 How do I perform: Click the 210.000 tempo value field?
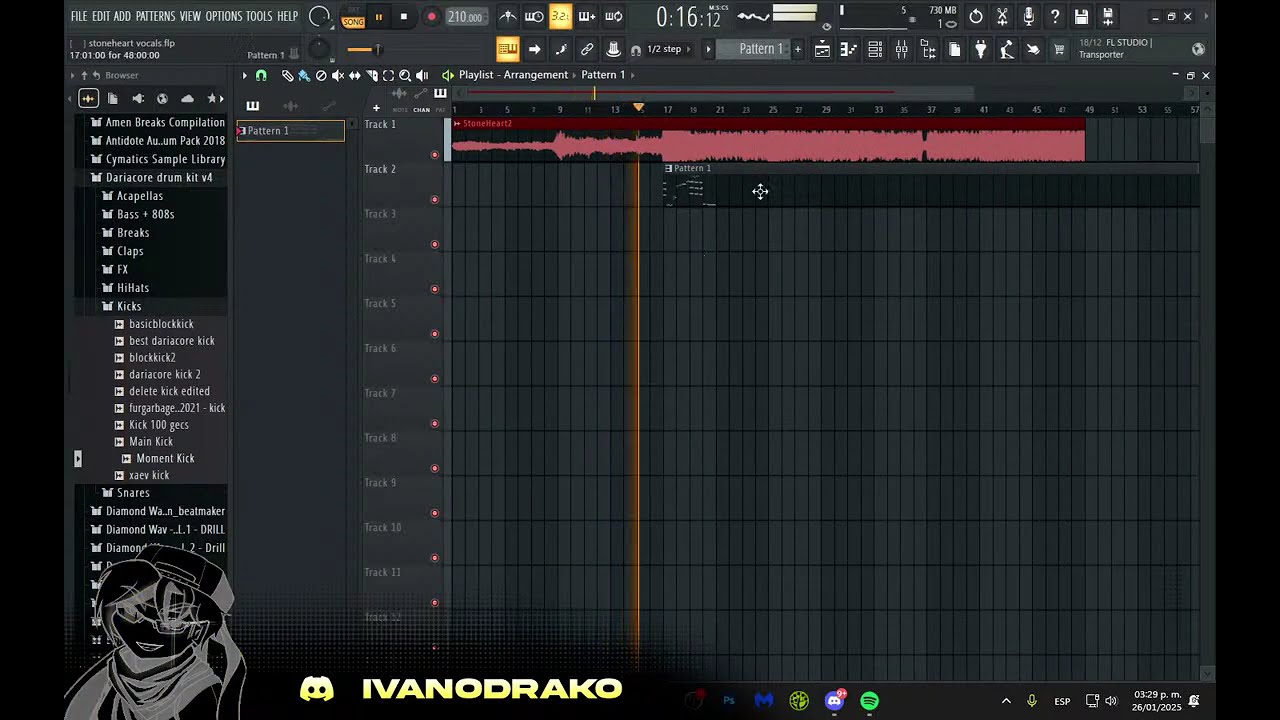(465, 17)
